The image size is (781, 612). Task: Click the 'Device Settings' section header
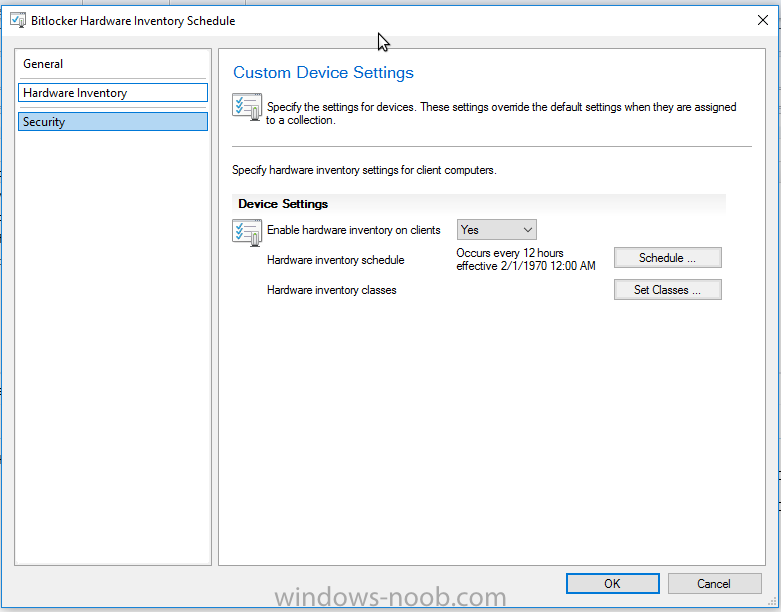283,204
